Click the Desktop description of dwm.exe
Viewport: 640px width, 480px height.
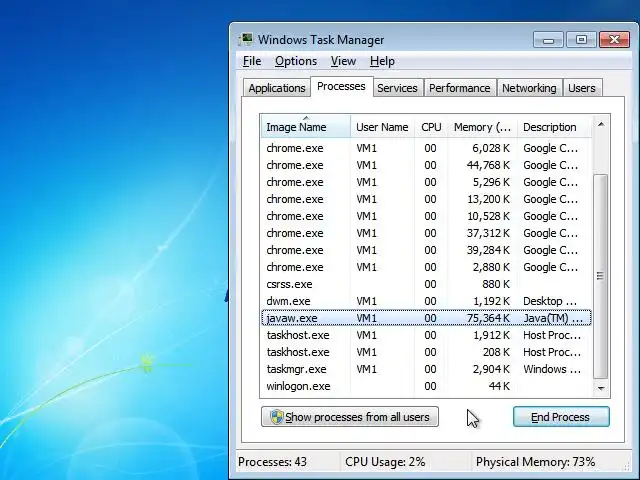point(550,301)
